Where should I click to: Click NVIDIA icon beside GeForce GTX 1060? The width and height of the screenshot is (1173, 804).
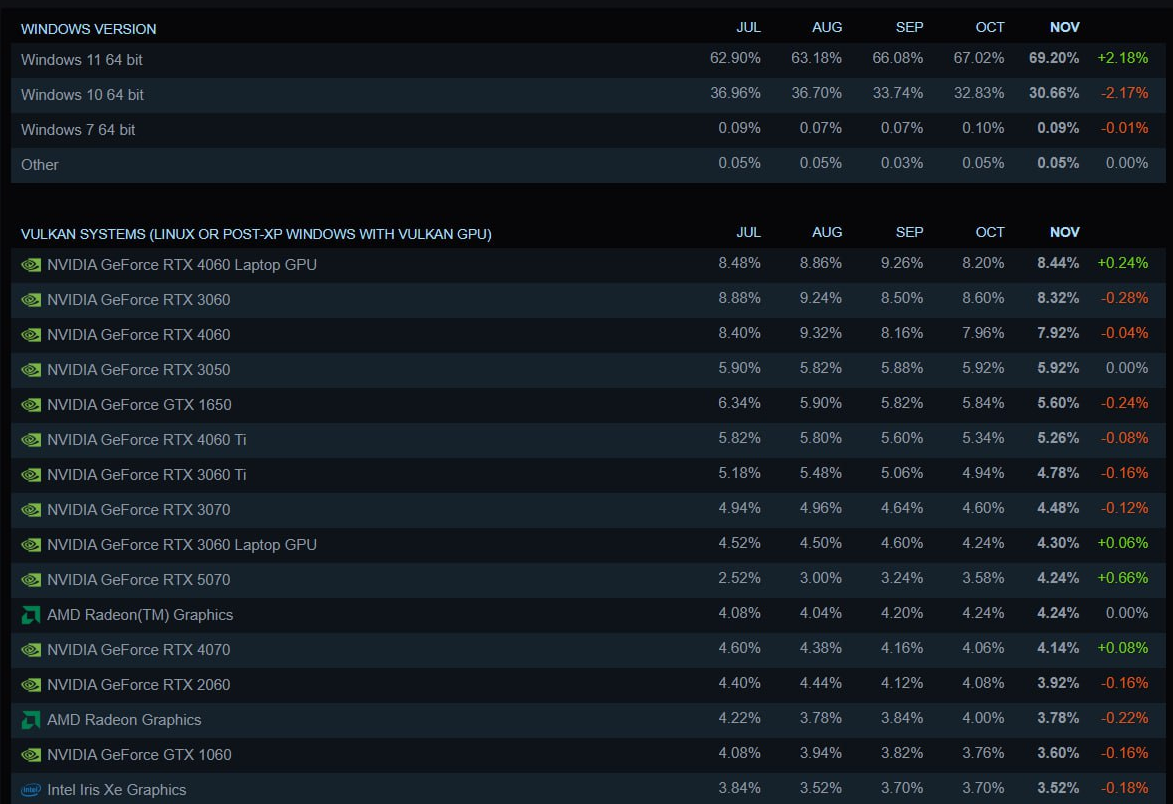pyautogui.click(x=31, y=755)
